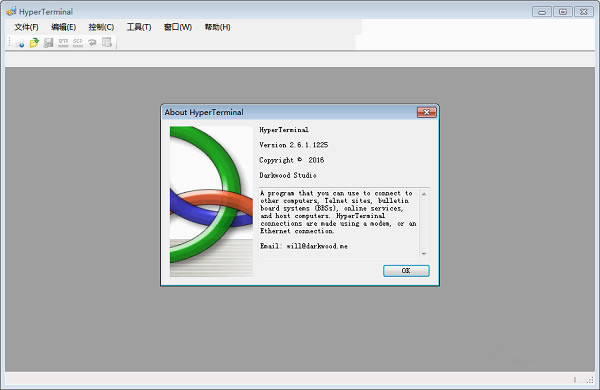Click the SFTP toolbar icon

[x=63, y=42]
